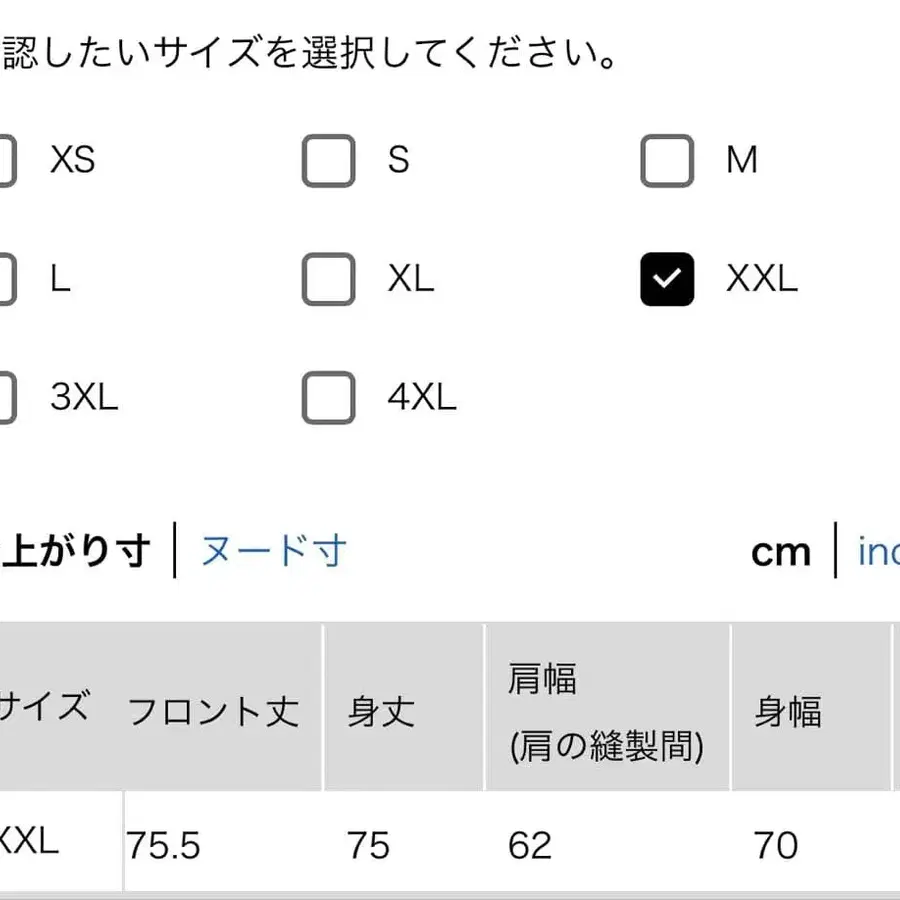Screen dimensions: 900x900
Task: Check the M size checkbox
Action: (x=665, y=160)
